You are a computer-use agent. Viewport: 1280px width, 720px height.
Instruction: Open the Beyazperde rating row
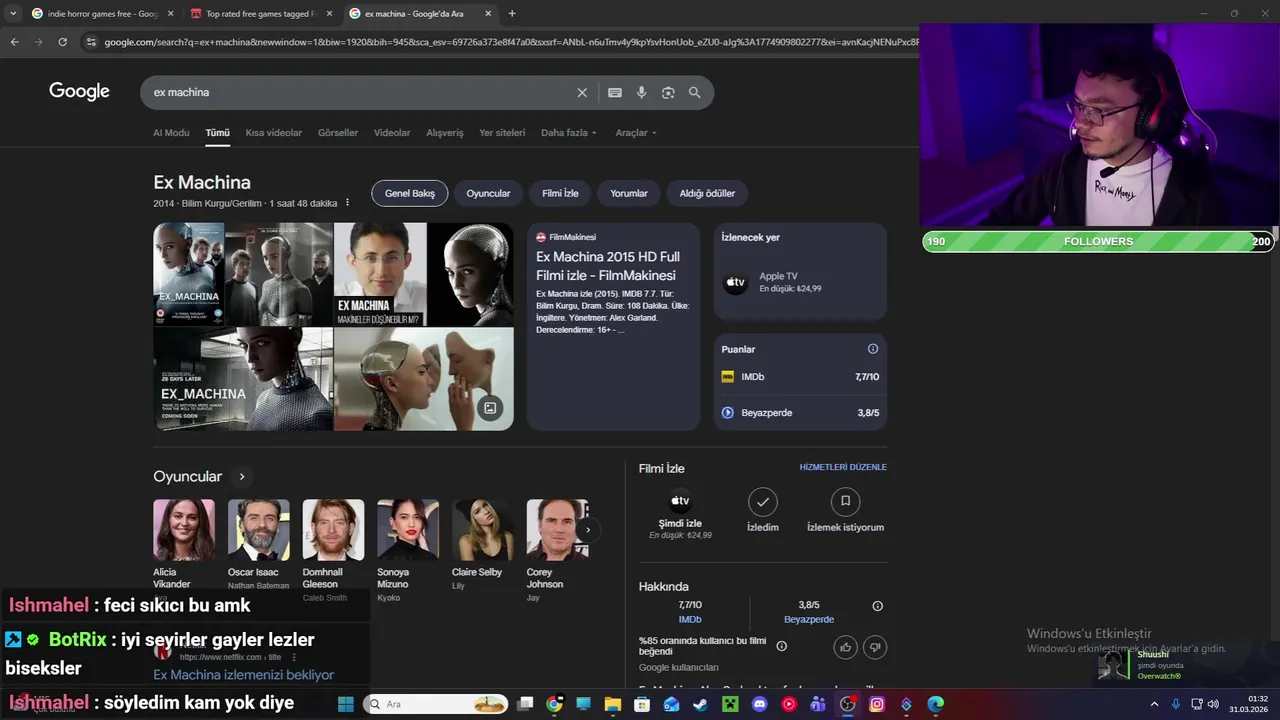pyautogui.click(x=800, y=413)
